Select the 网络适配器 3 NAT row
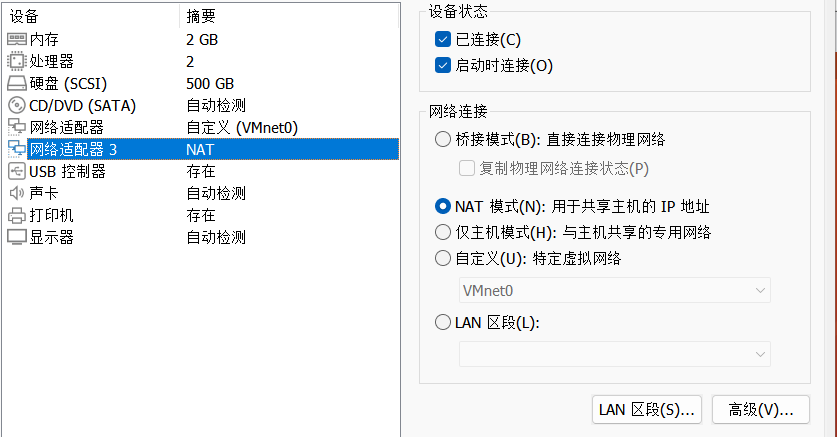837x437 pixels. tap(200, 150)
